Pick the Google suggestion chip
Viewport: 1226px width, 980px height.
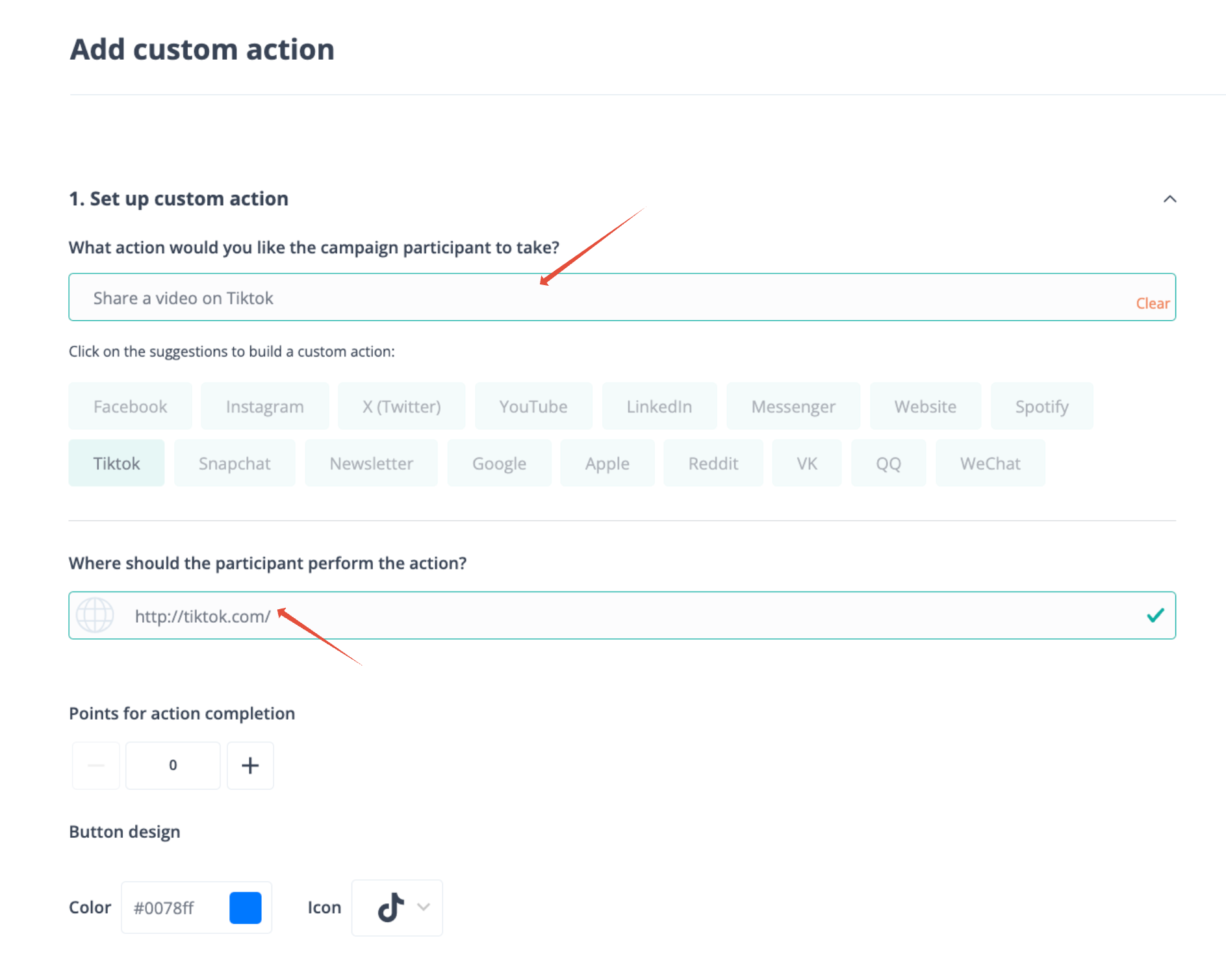click(499, 463)
